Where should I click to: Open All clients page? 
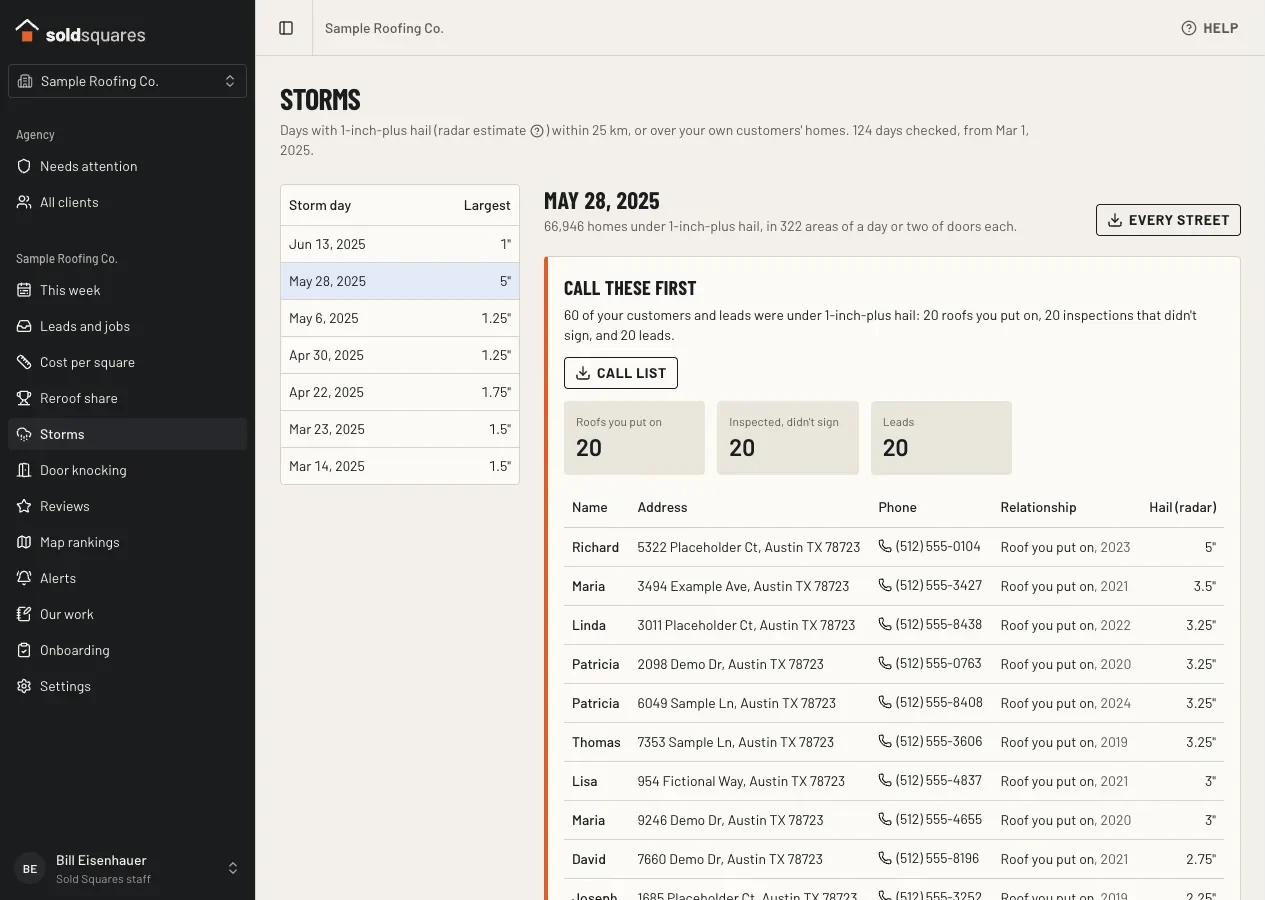(127, 202)
